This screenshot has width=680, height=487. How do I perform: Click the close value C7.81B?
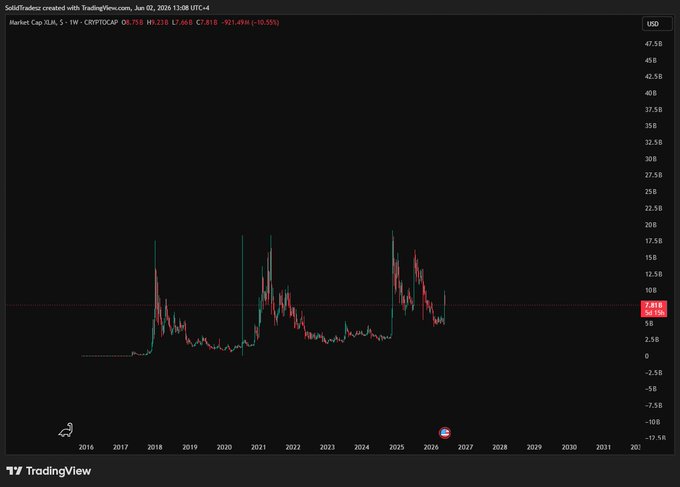pos(207,22)
